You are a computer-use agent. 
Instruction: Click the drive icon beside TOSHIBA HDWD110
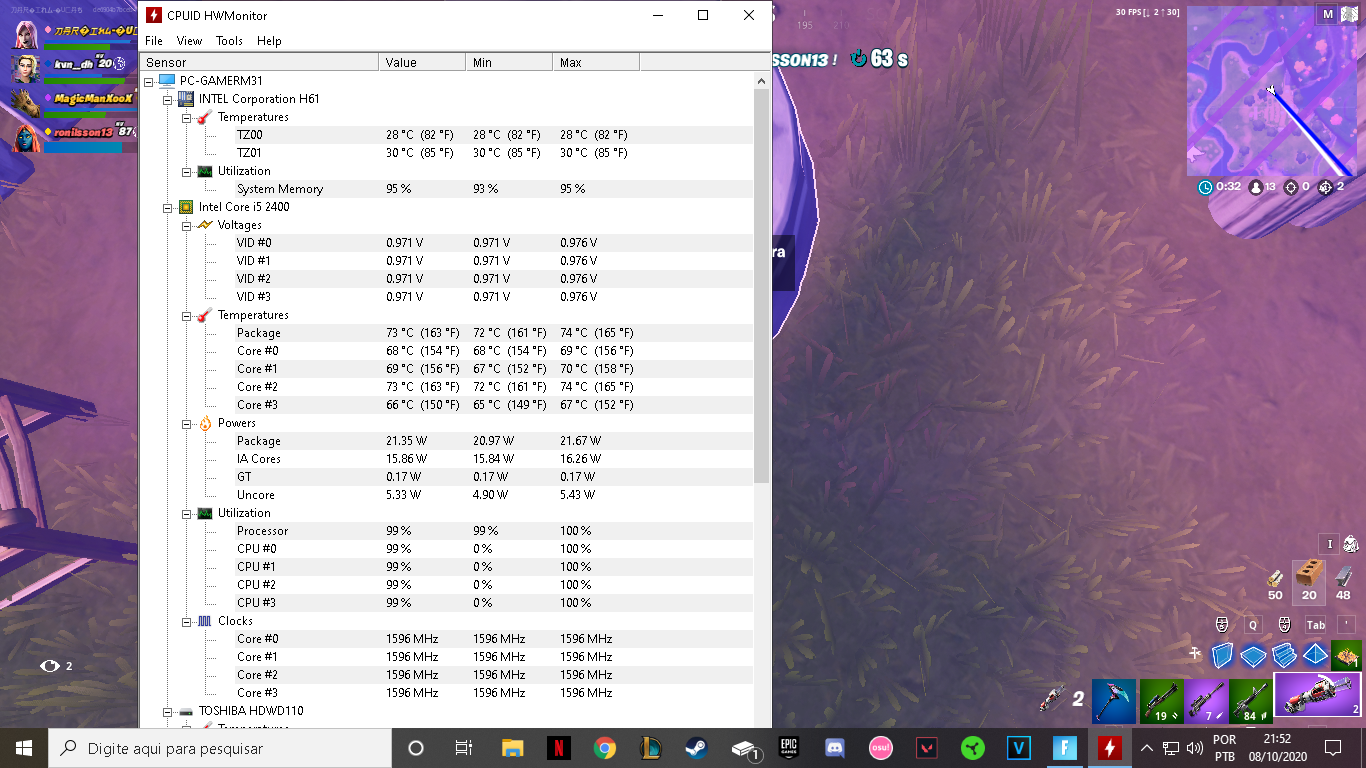pos(185,711)
